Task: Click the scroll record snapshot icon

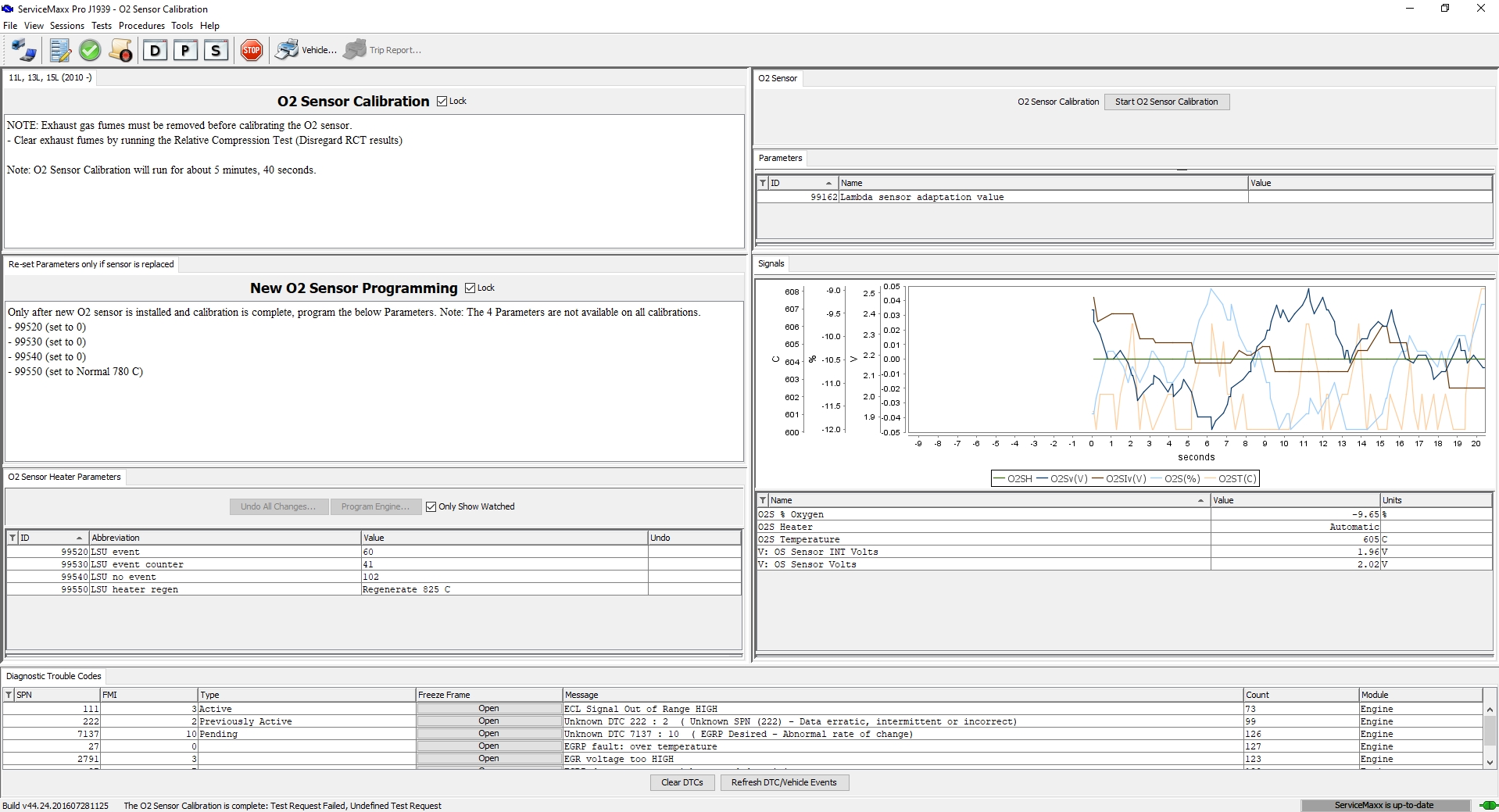Action: [x=120, y=51]
